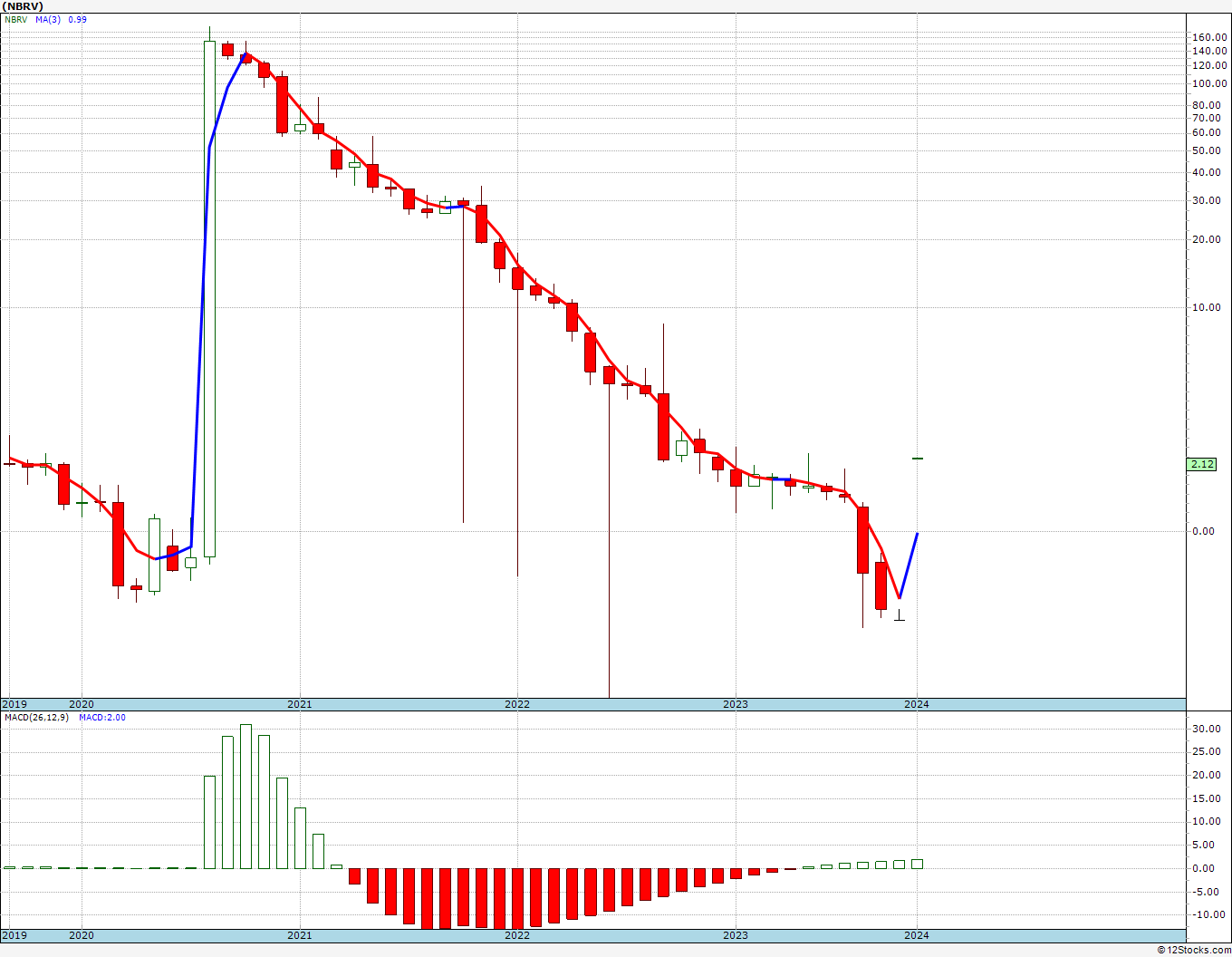Click the MA(3) legend label
The image size is (1232, 957).
[x=48, y=19]
